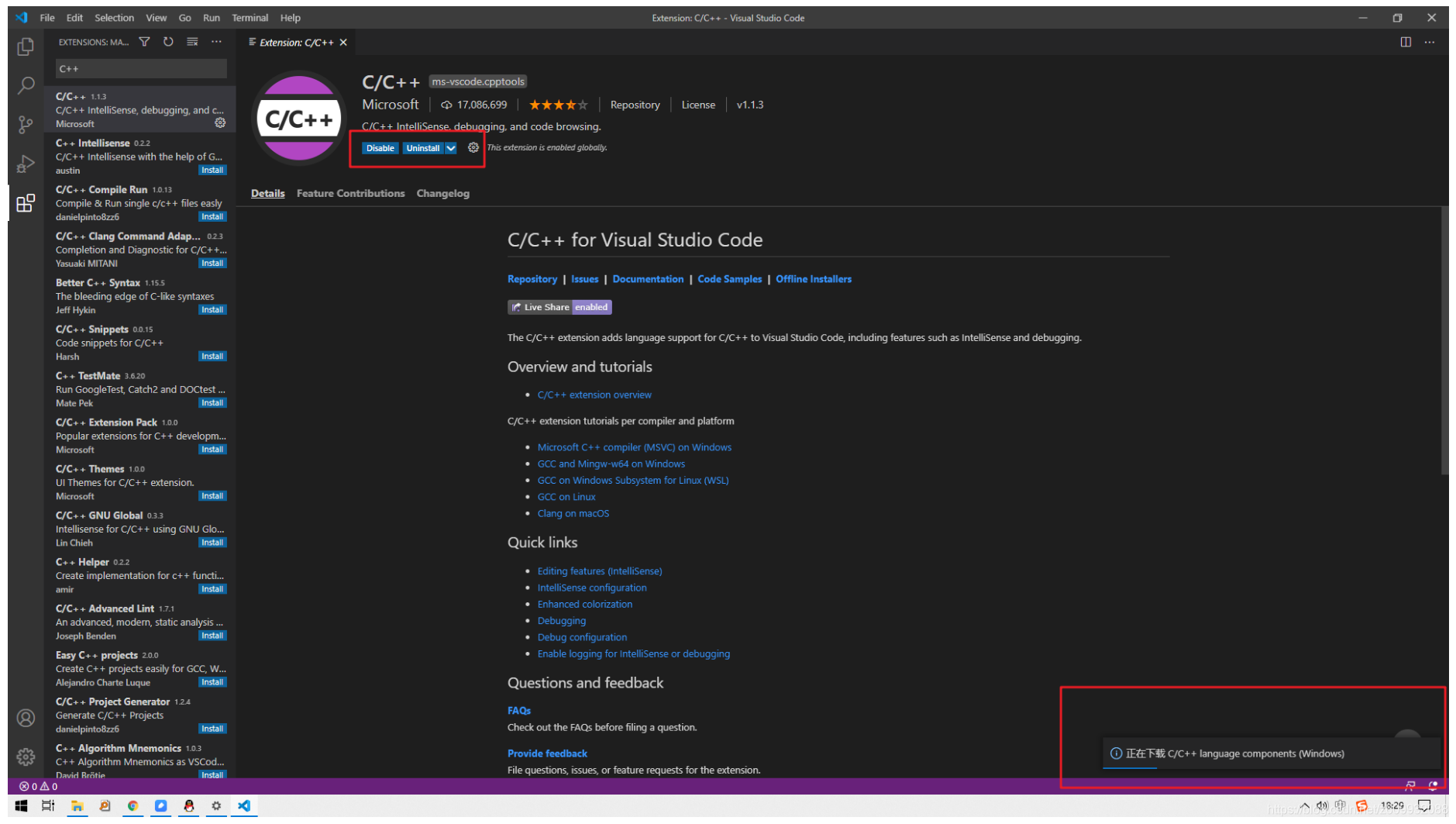Open the Extensions view icon
The image size is (1456, 824).
pyautogui.click(x=26, y=203)
